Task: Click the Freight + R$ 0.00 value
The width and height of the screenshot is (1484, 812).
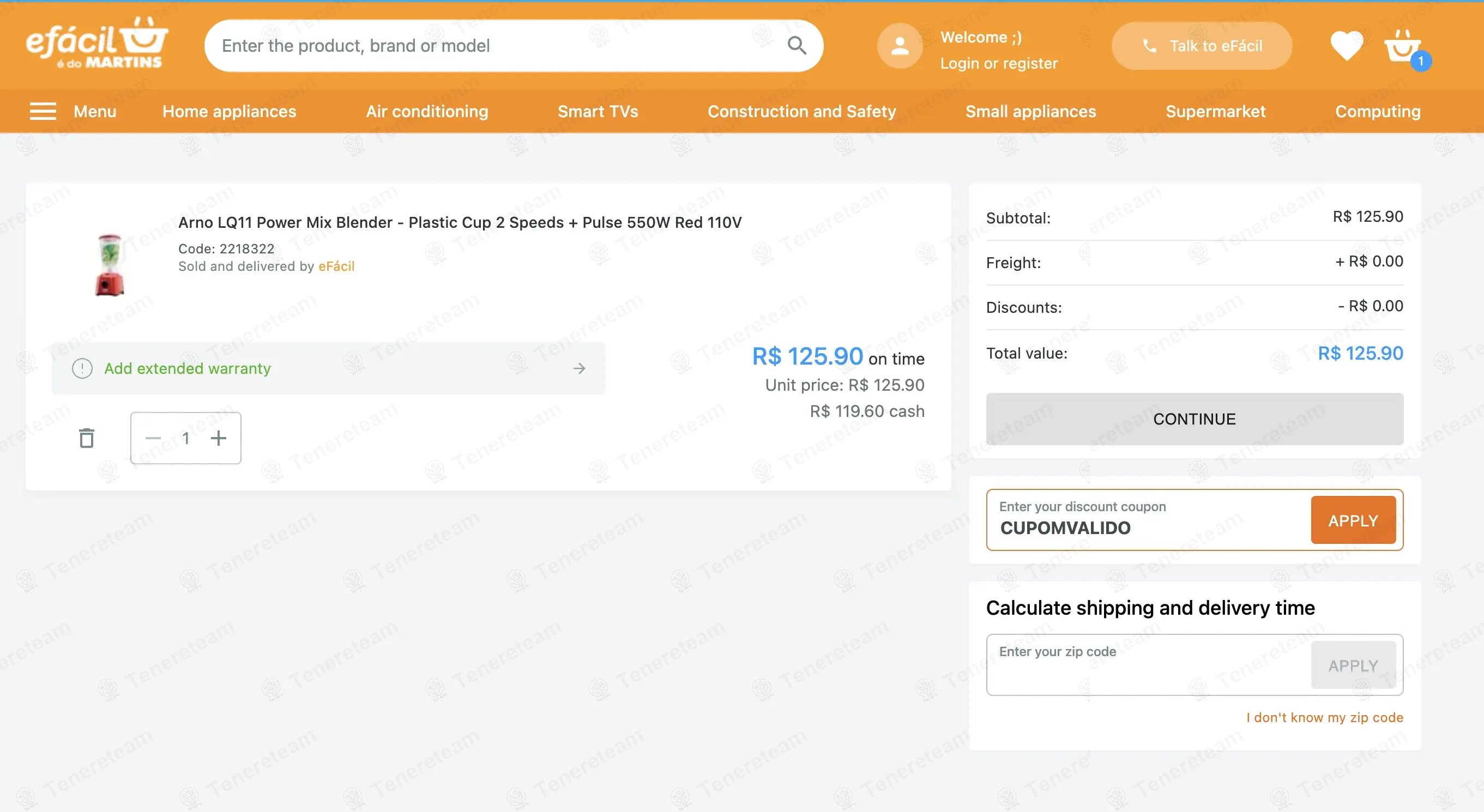Action: click(1369, 262)
